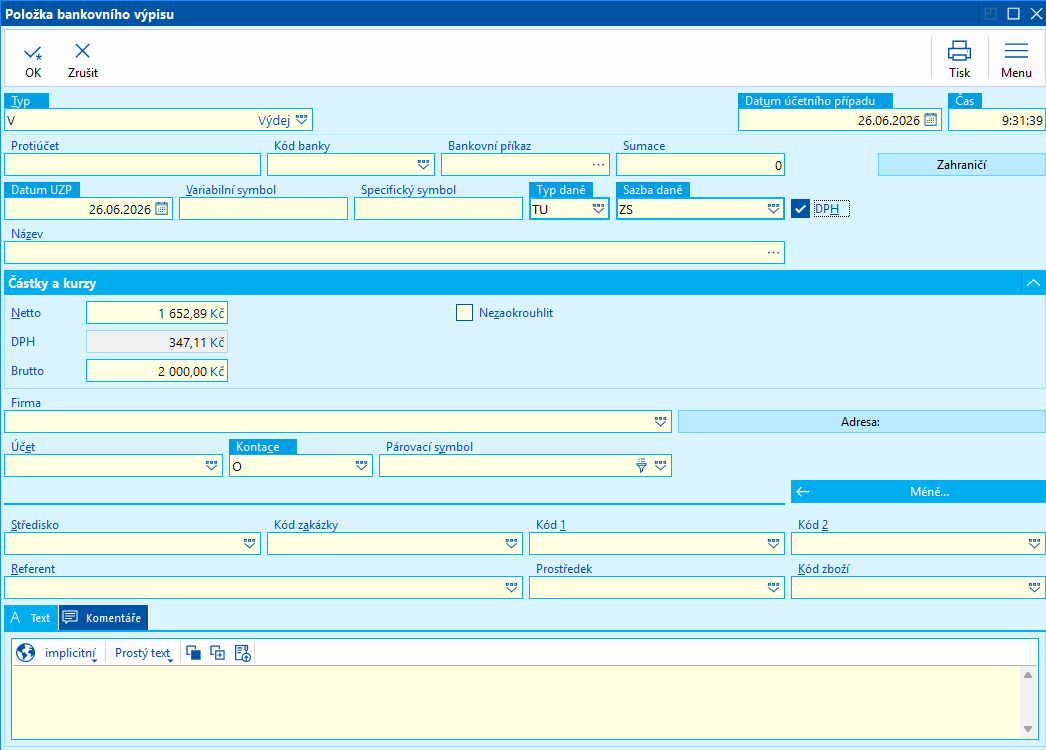Expand the Párovací symbol dropdown arrow
The height and width of the screenshot is (750, 1046).
660,466
